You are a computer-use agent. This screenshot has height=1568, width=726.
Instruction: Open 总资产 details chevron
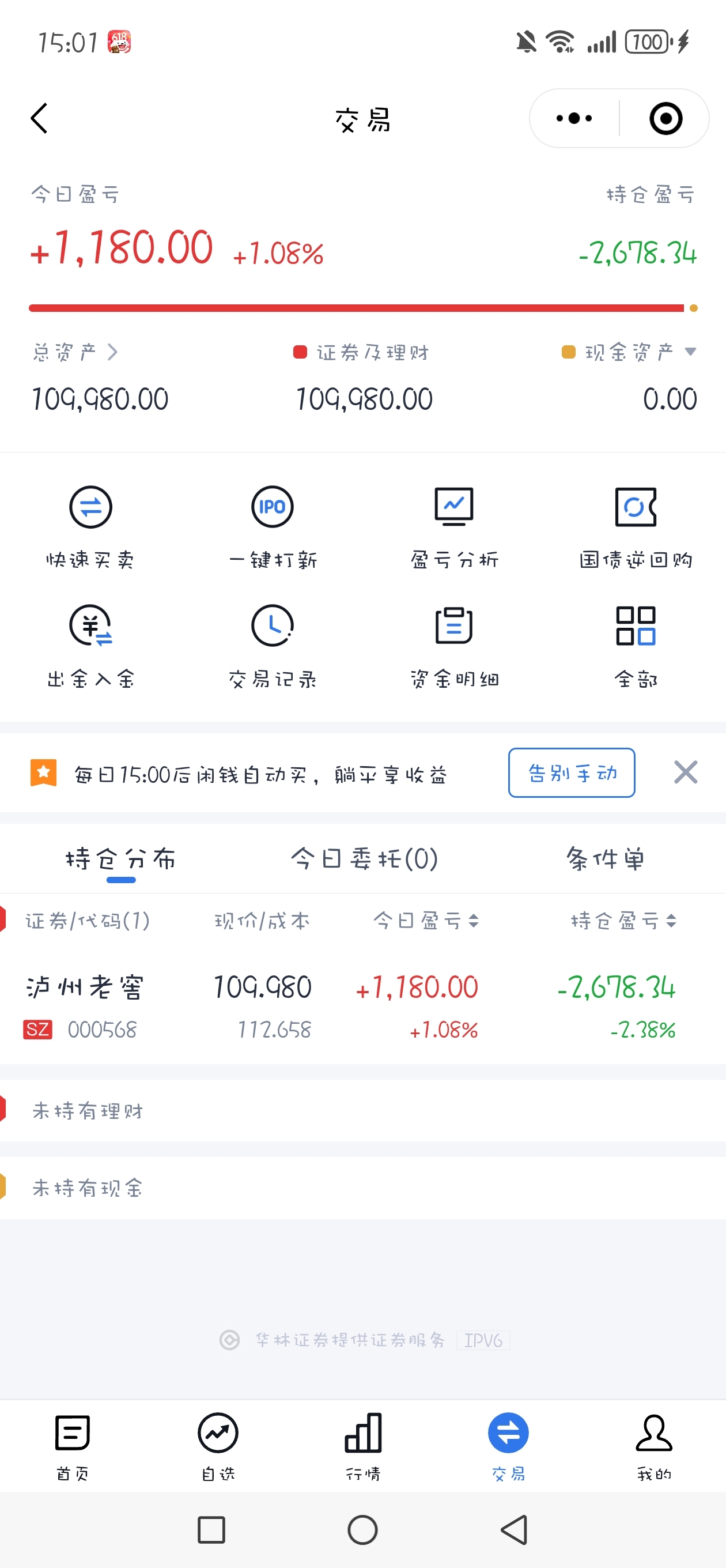[112, 352]
